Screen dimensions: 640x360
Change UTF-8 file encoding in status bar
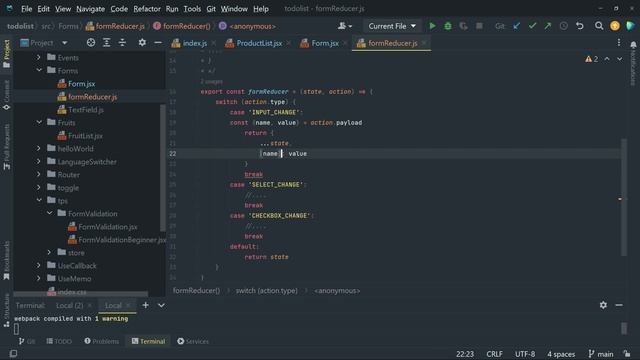pyautogui.click(x=525, y=354)
